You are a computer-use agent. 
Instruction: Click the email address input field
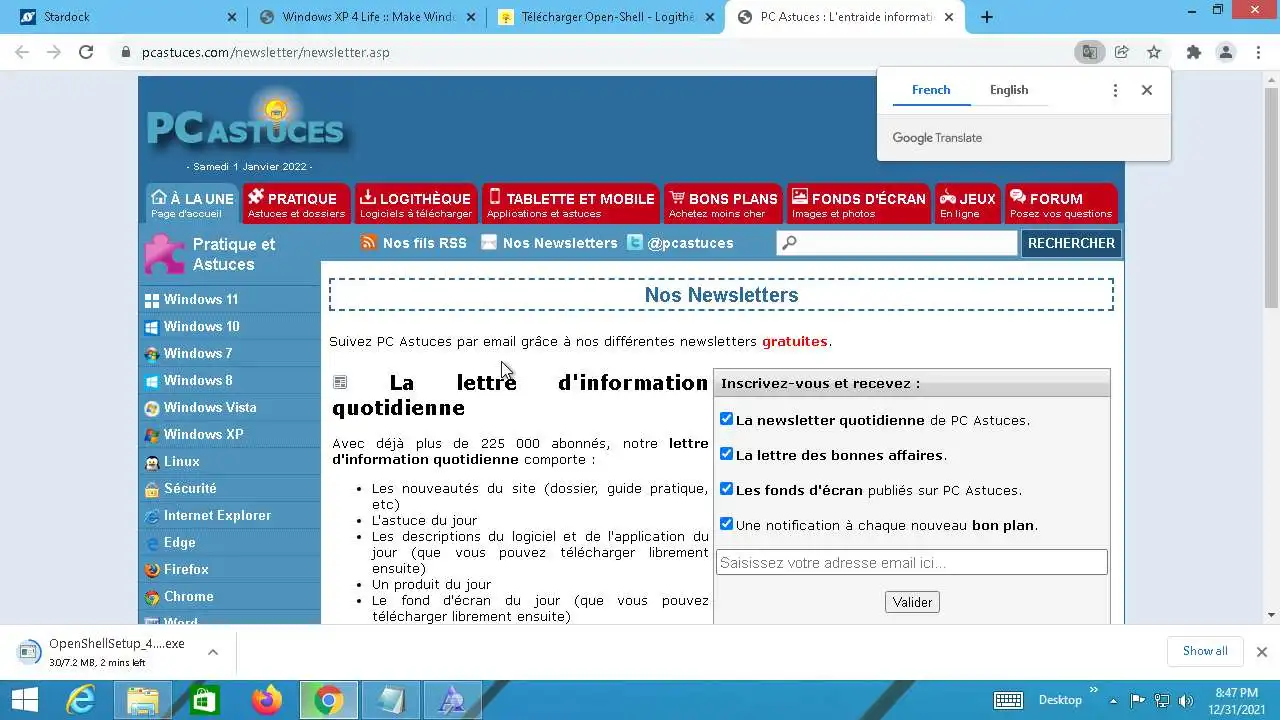coord(912,562)
